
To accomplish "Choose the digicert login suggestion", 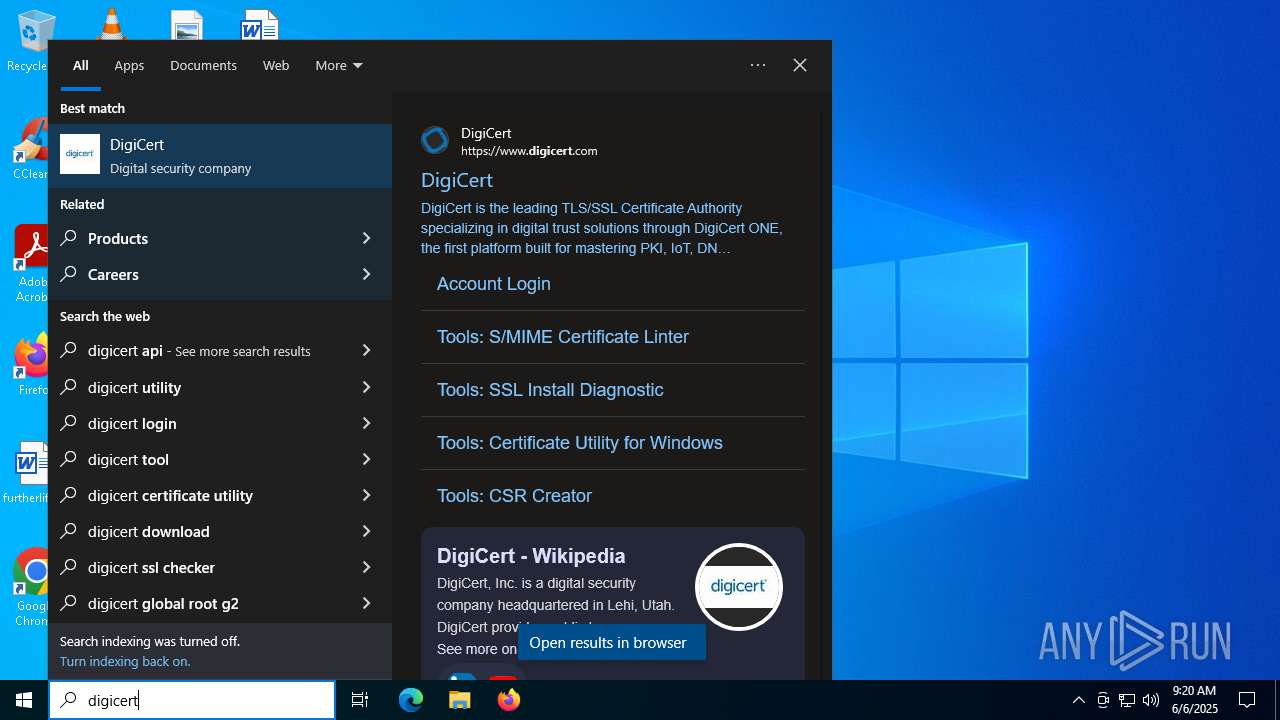I will click(x=220, y=423).
